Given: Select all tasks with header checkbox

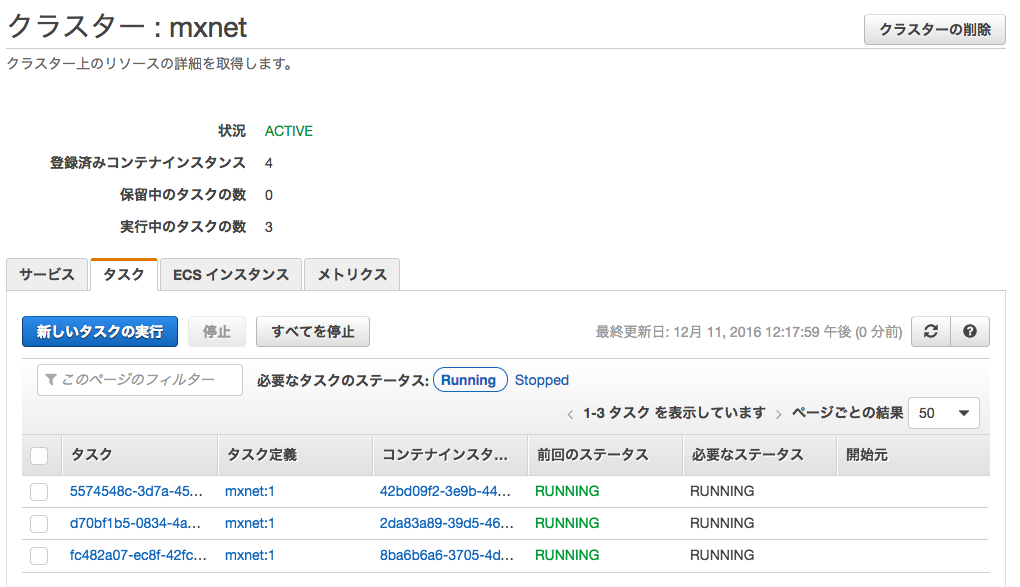Looking at the screenshot, I should (x=40, y=455).
